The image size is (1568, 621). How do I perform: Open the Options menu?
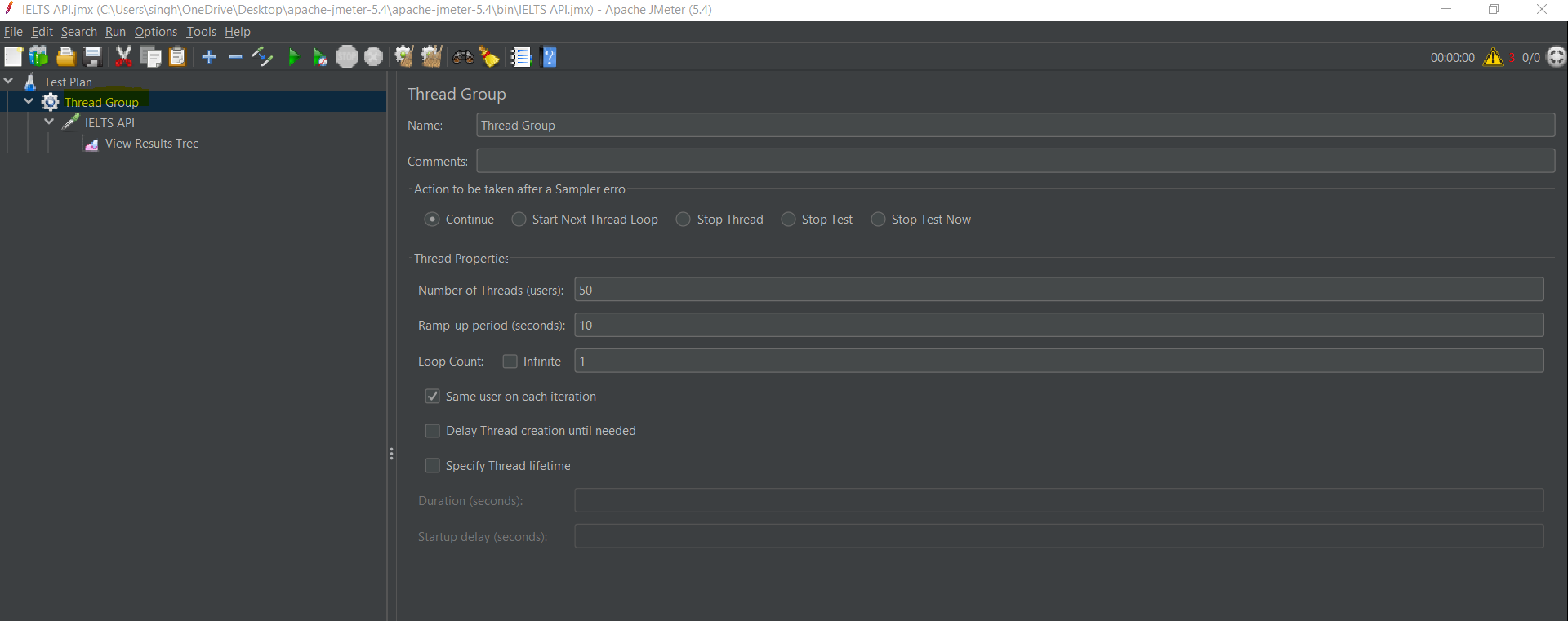point(155,32)
